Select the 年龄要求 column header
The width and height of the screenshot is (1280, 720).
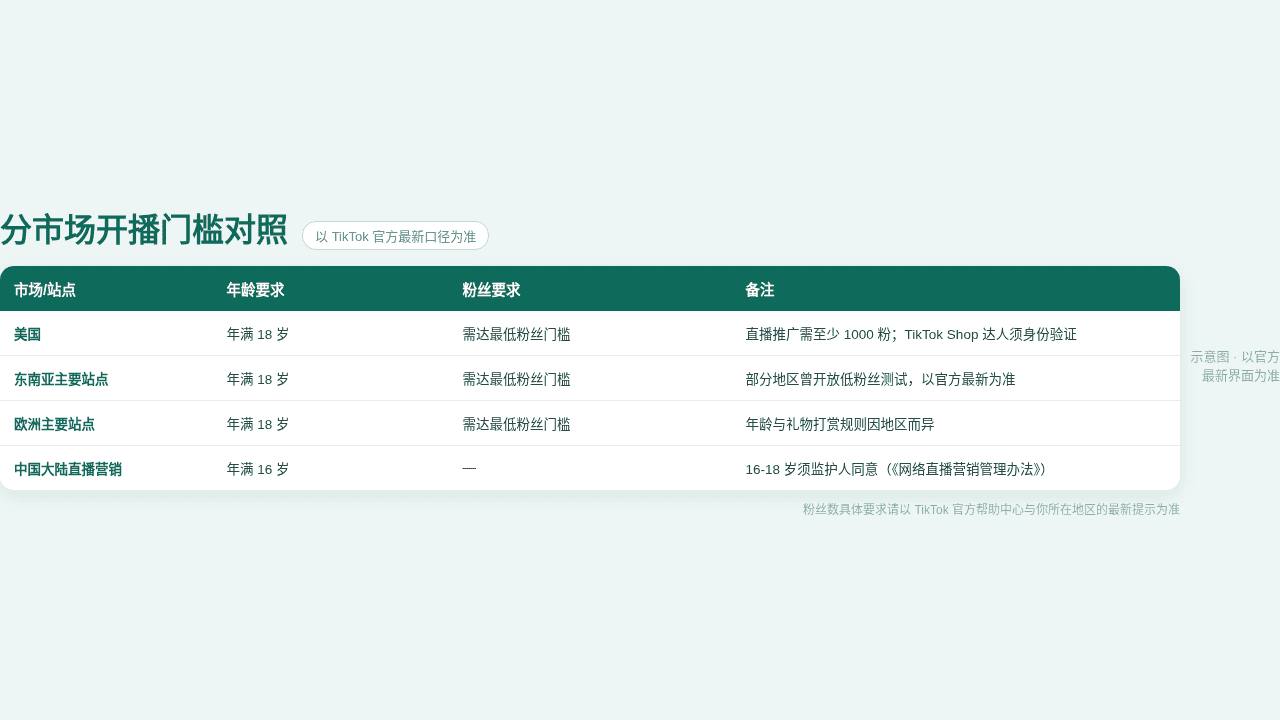[x=255, y=290]
